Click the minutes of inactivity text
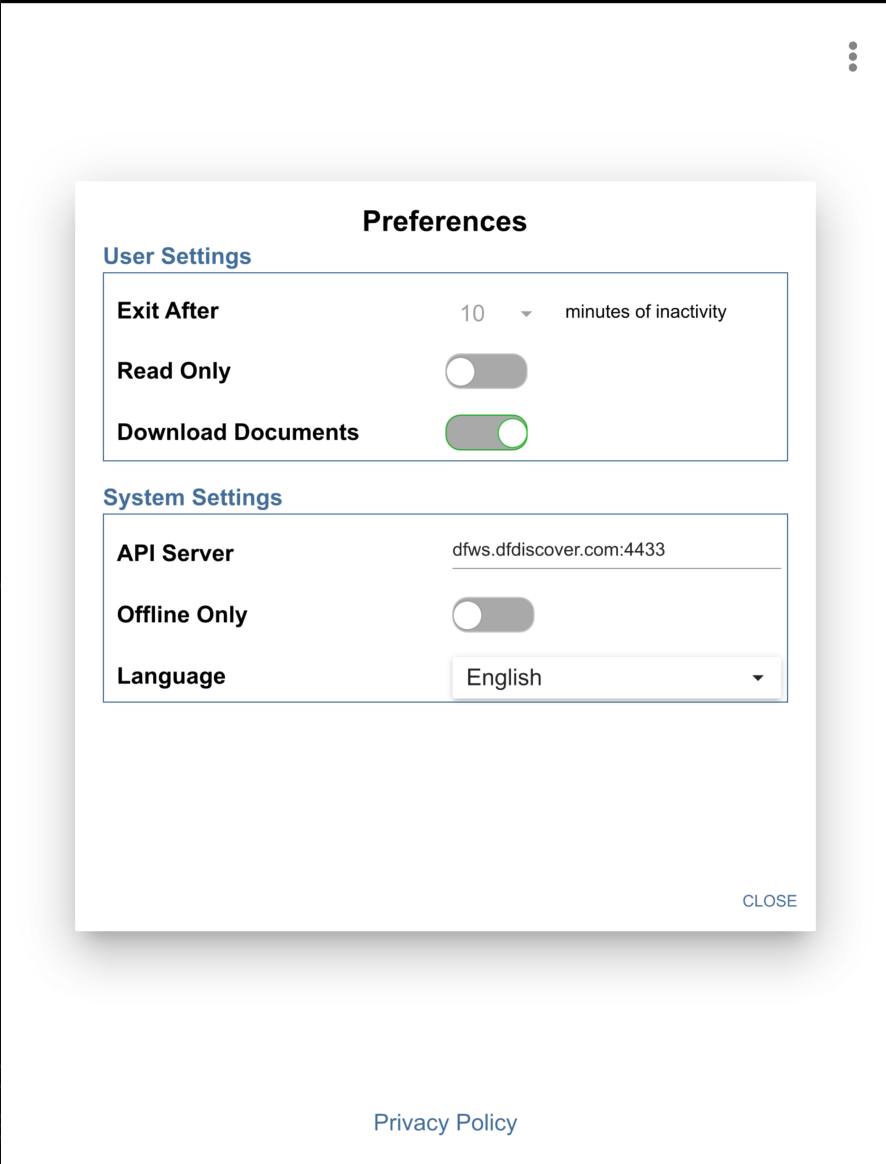The width and height of the screenshot is (886, 1164). (645, 312)
